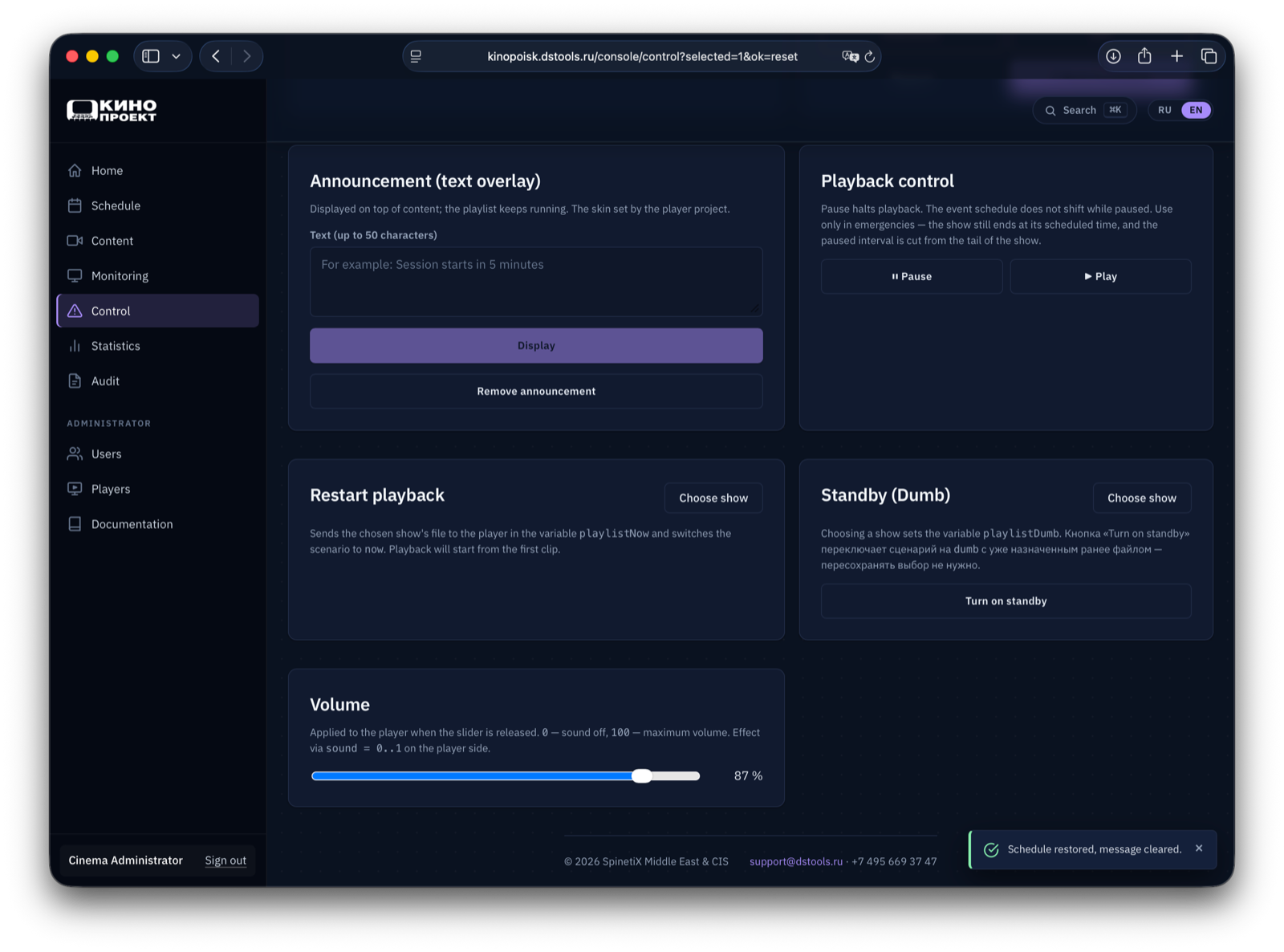Click the support@dstools.ru email link
This screenshot has width=1284, height=952.
(796, 861)
